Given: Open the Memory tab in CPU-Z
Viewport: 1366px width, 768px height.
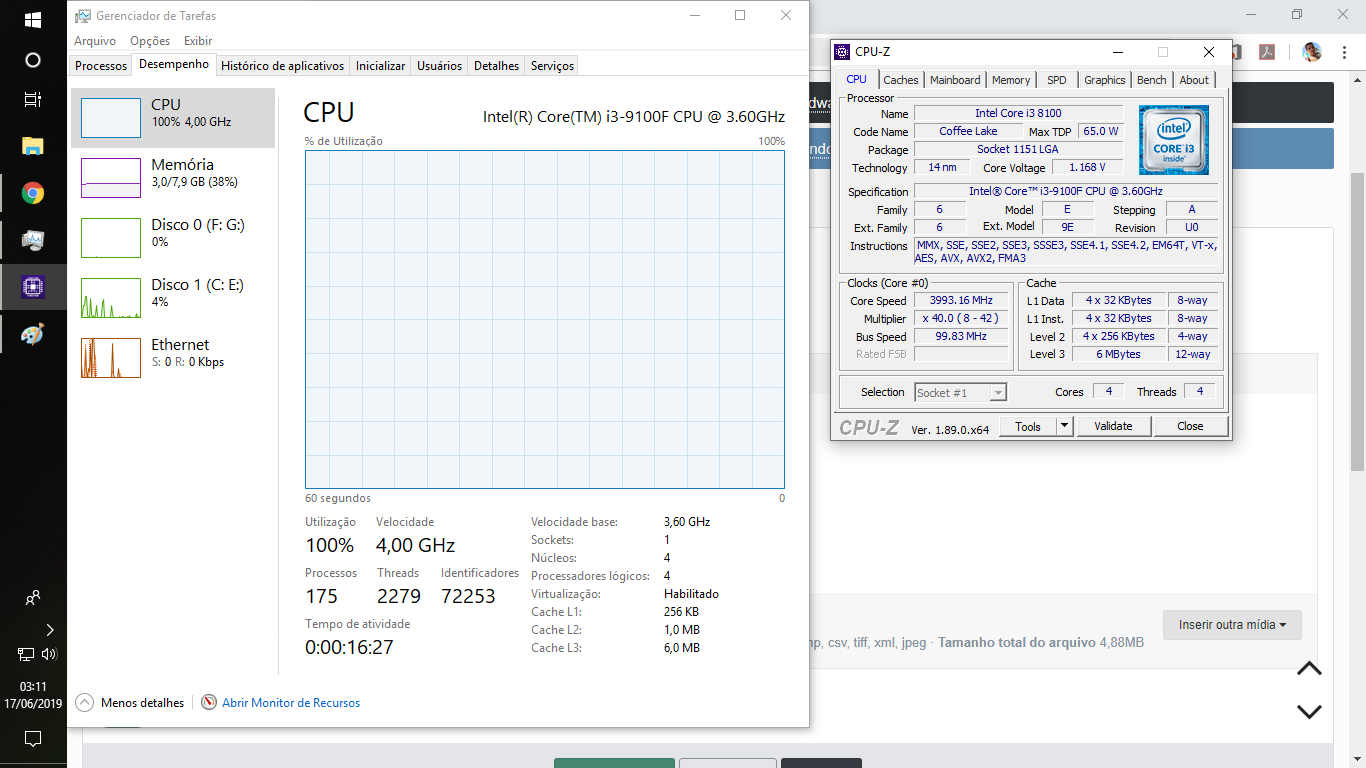Looking at the screenshot, I should click(x=1011, y=80).
